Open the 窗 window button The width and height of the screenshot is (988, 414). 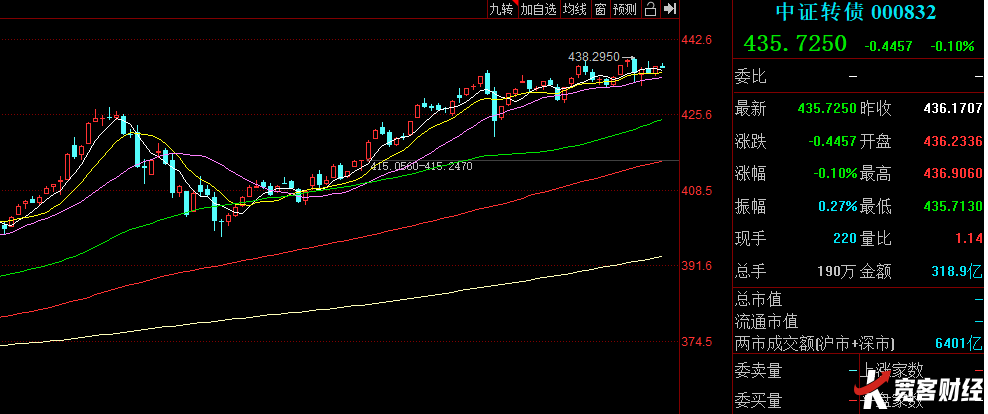(x=600, y=9)
